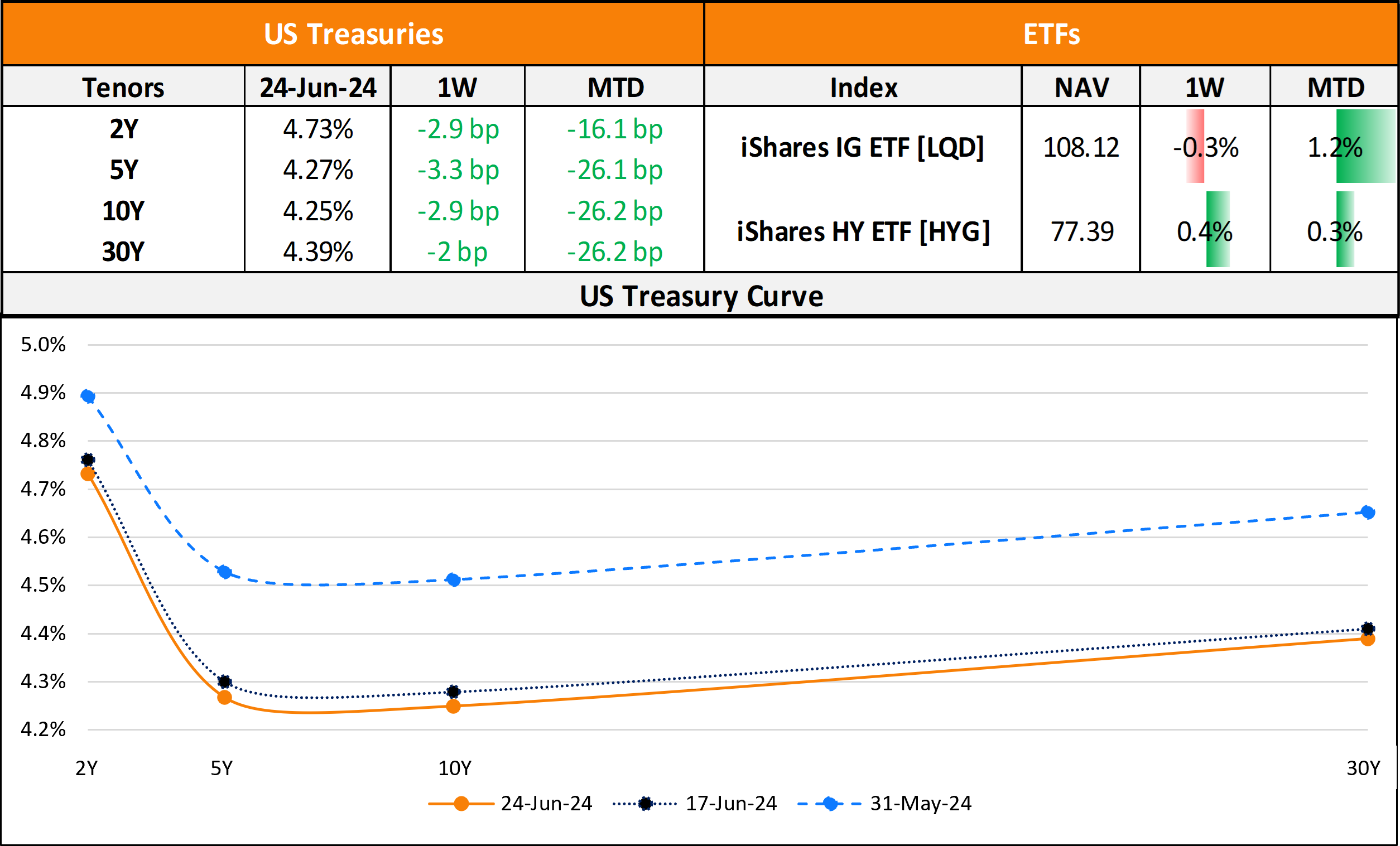This screenshot has height=846, width=1400.
Task: Select the blue 31-May-24 point at 5Y
Action: click(225, 572)
